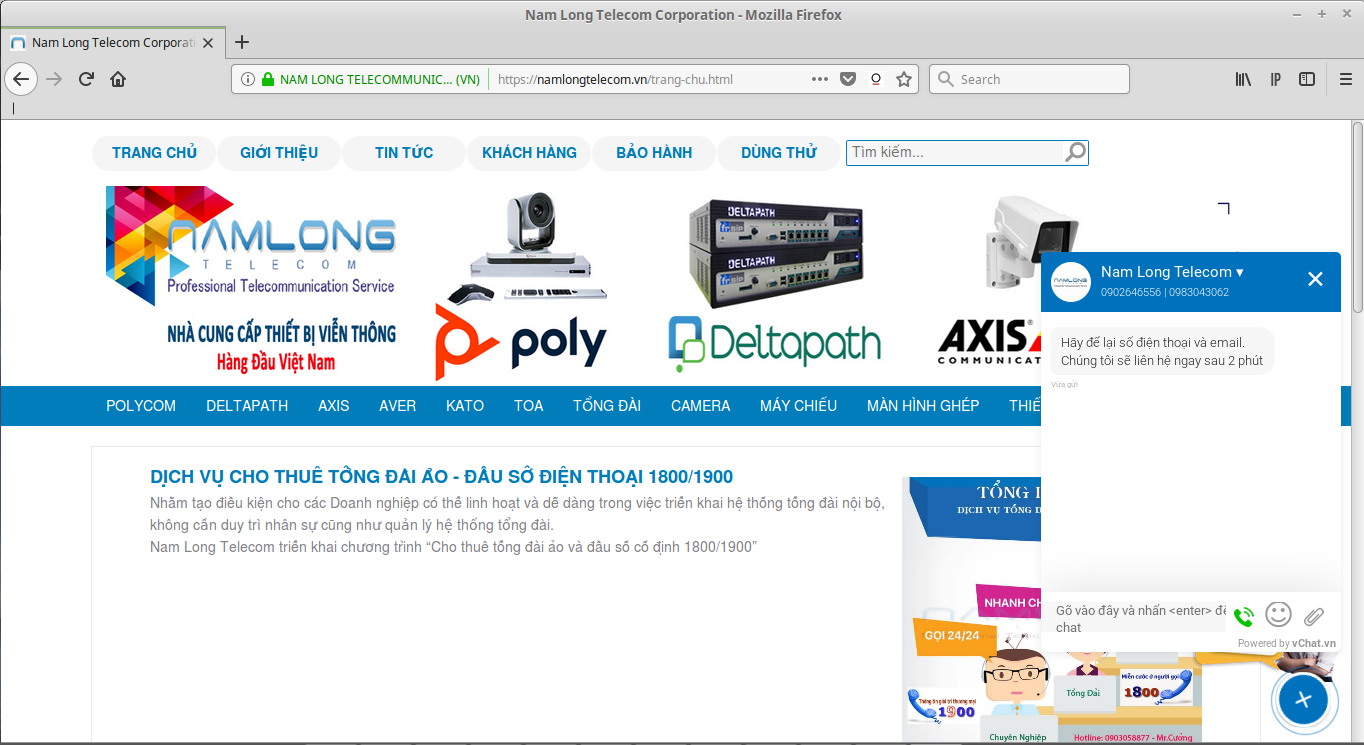1364x745 pixels.
Task: Open the Firefox hamburger menu
Action: [x=1346, y=79]
